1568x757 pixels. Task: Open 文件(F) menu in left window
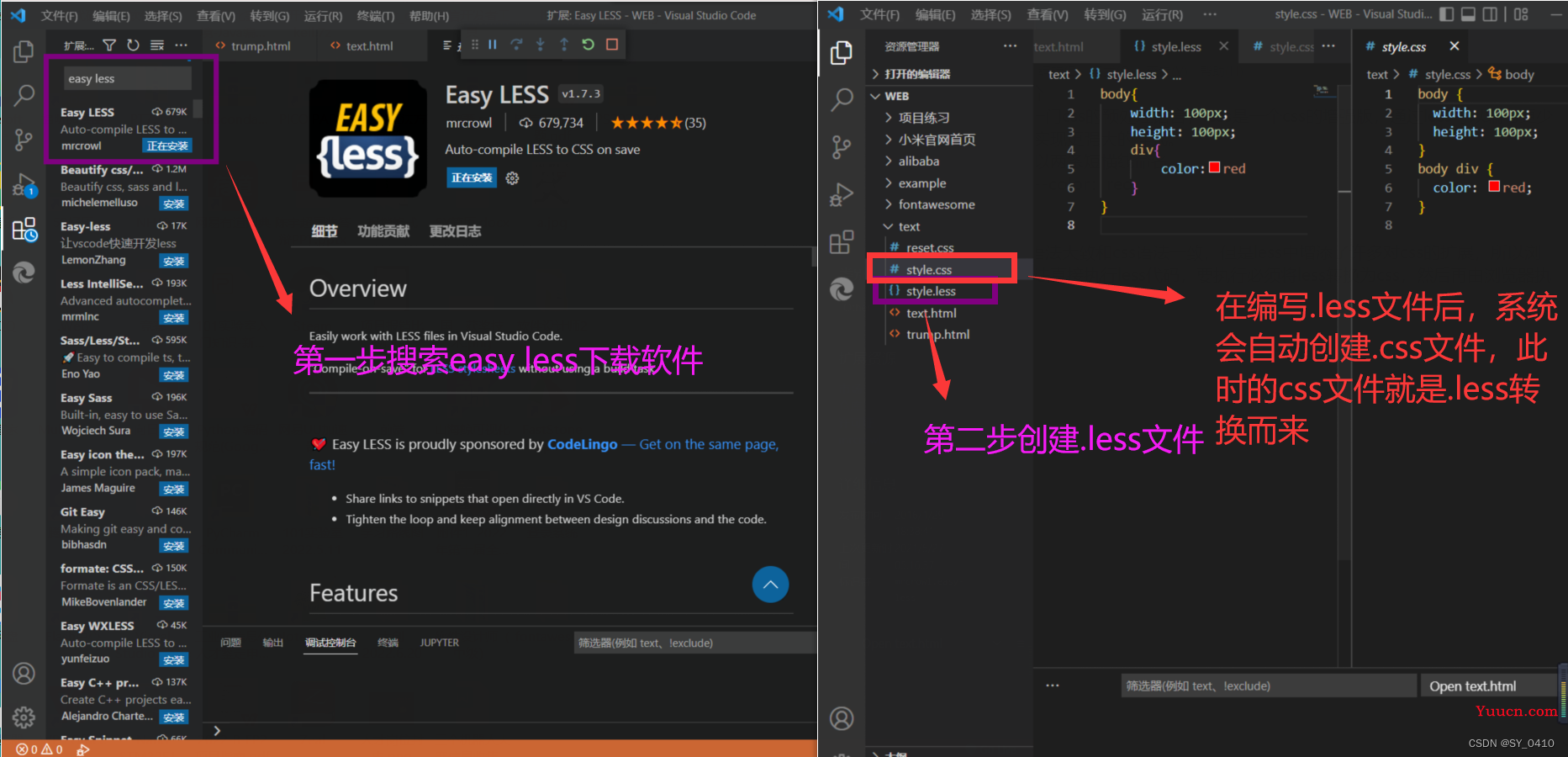coord(60,16)
